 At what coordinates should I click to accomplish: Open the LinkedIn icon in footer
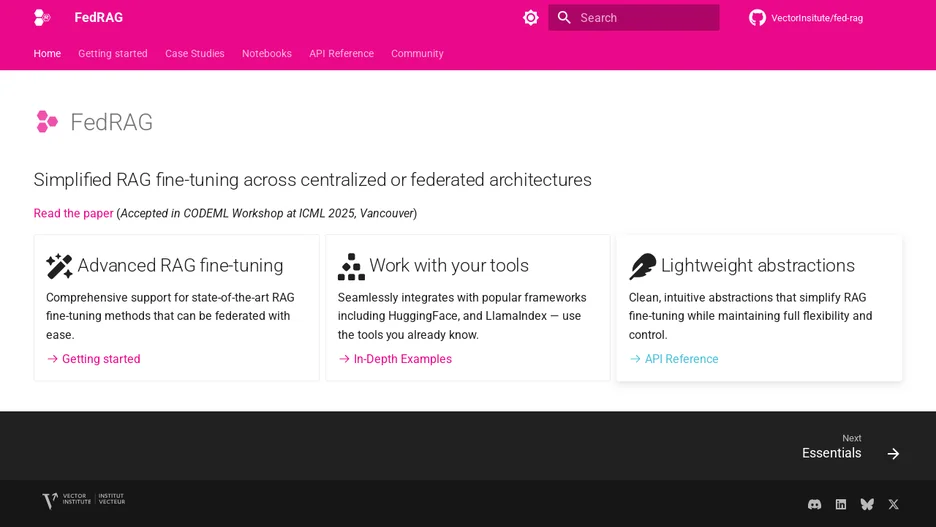(x=840, y=504)
